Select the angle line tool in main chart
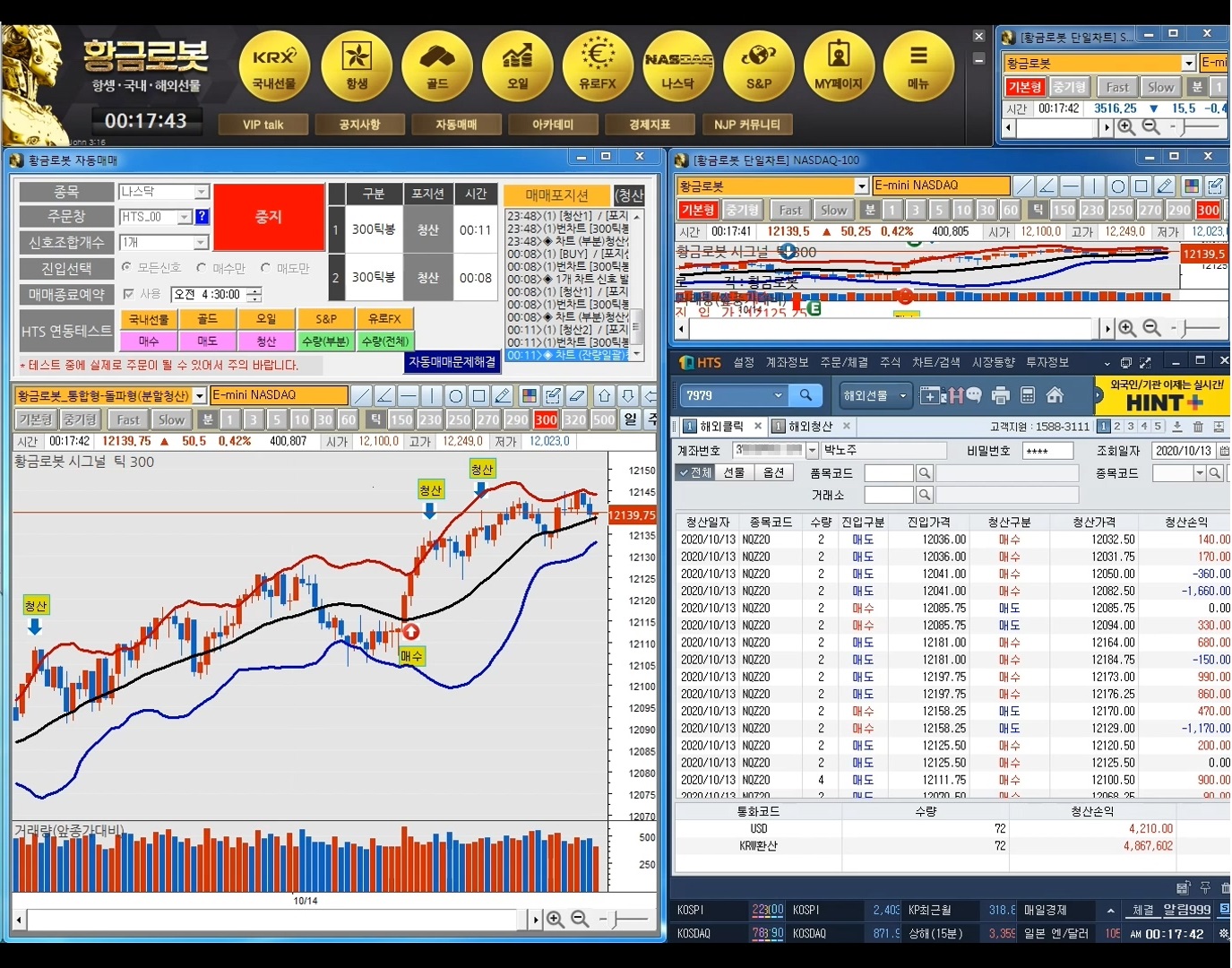The height and width of the screenshot is (968, 1232). (385, 395)
